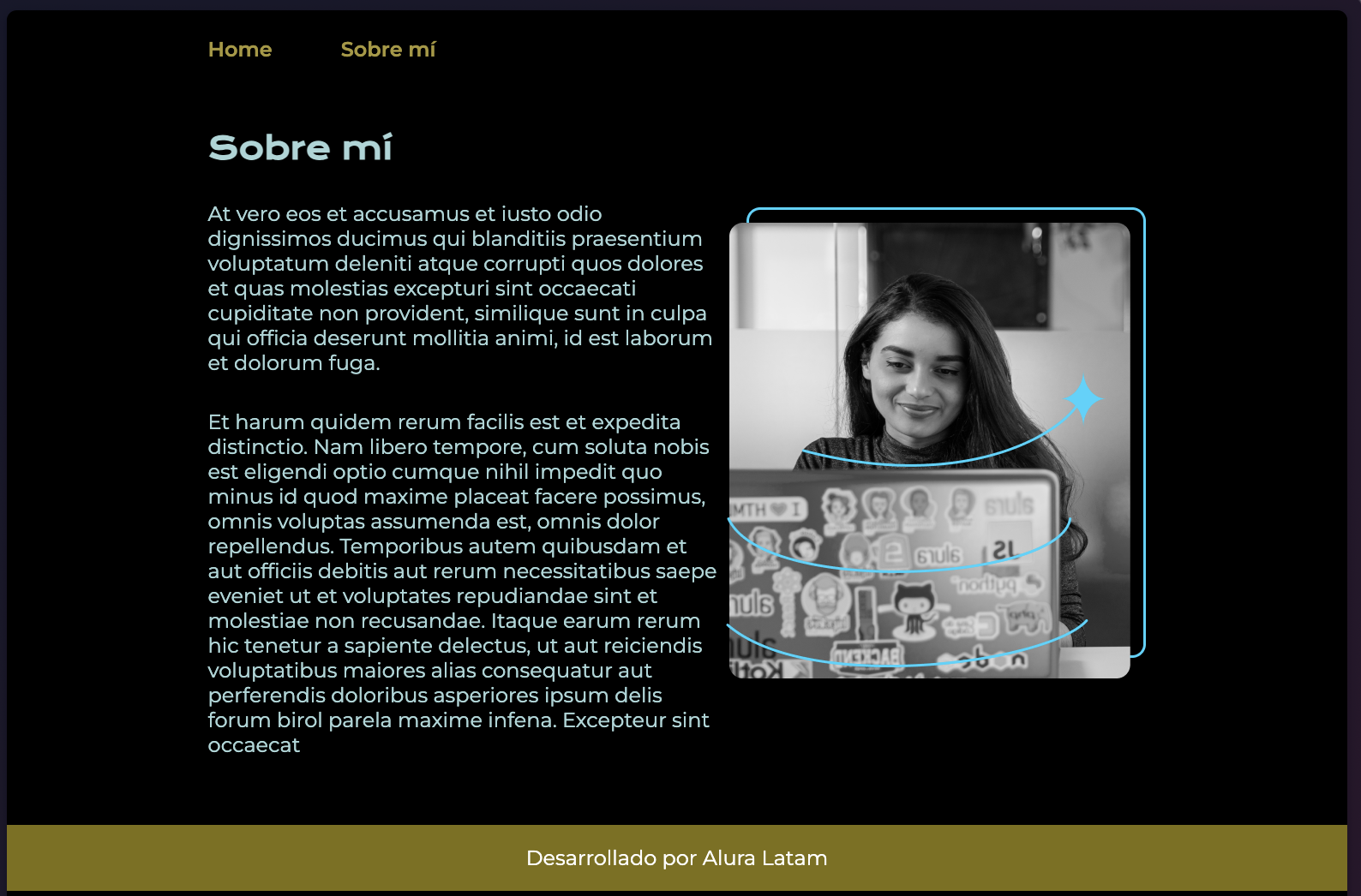Click the portrait photo of woman with laptop
The width and height of the screenshot is (1361, 896).
930,451
